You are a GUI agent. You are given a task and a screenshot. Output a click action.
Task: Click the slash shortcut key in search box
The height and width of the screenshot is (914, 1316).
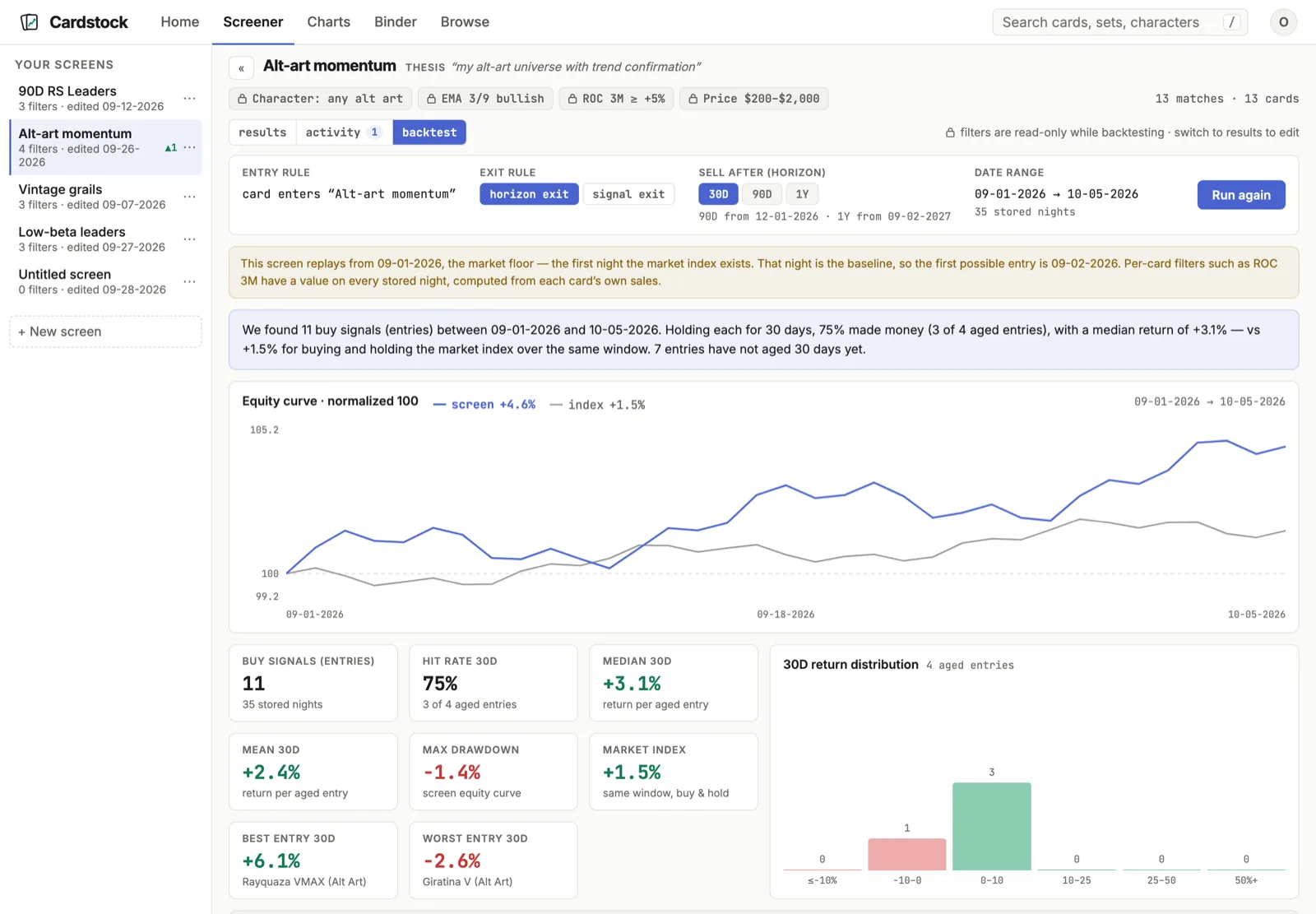pos(1231,22)
